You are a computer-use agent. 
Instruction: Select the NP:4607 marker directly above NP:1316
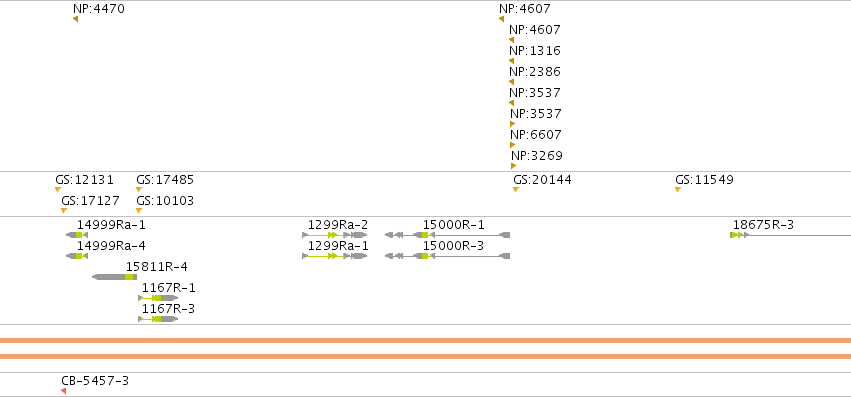tap(511, 40)
